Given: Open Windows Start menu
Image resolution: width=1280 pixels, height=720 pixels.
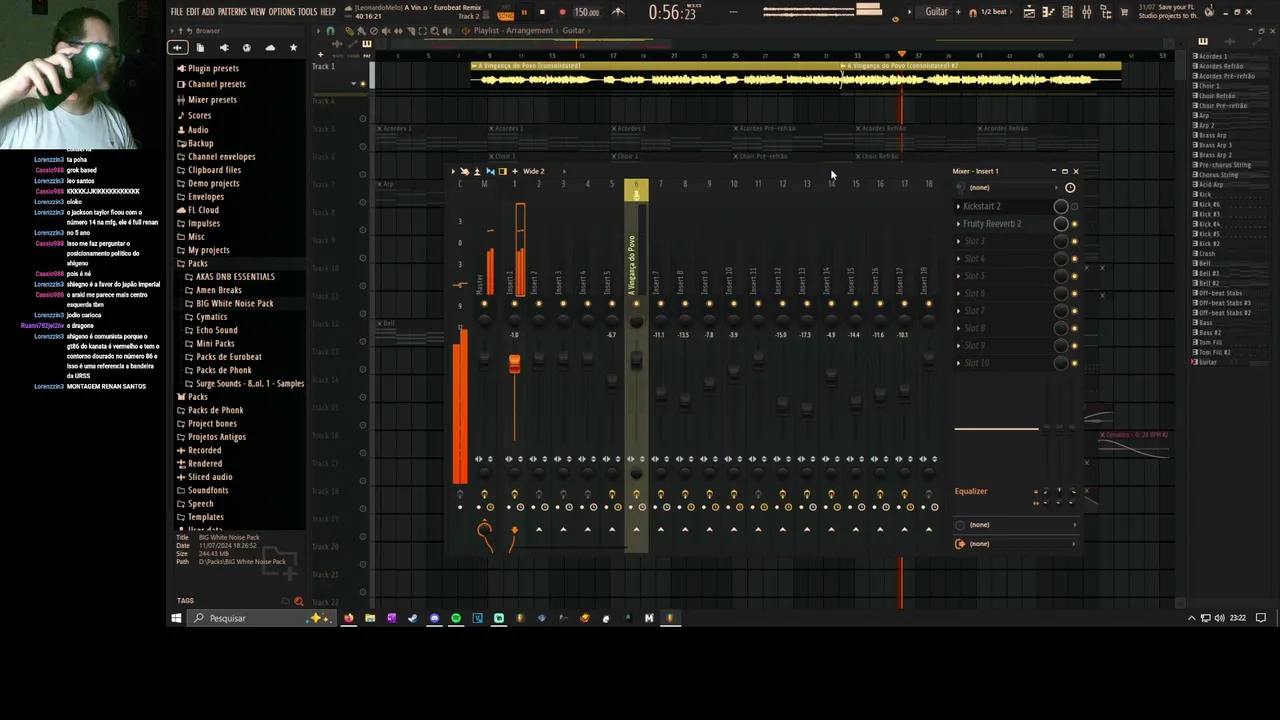Looking at the screenshot, I should (x=176, y=618).
